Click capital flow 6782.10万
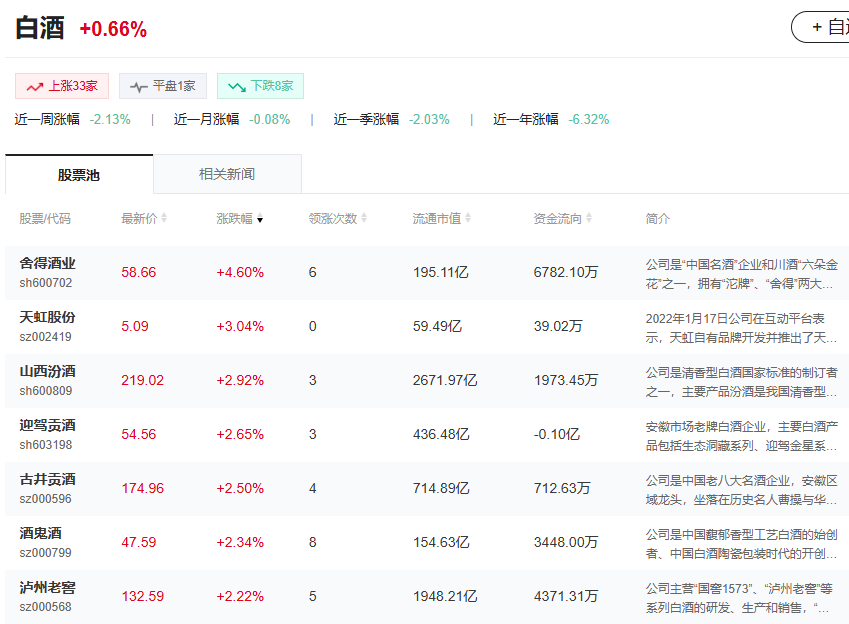Screen dimensions: 849x624 pyautogui.click(x=566, y=272)
